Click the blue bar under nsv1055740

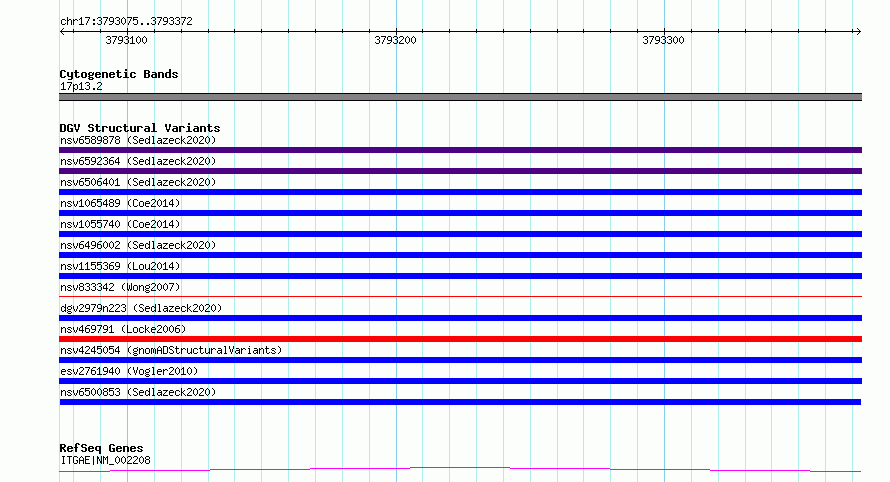pos(460,234)
